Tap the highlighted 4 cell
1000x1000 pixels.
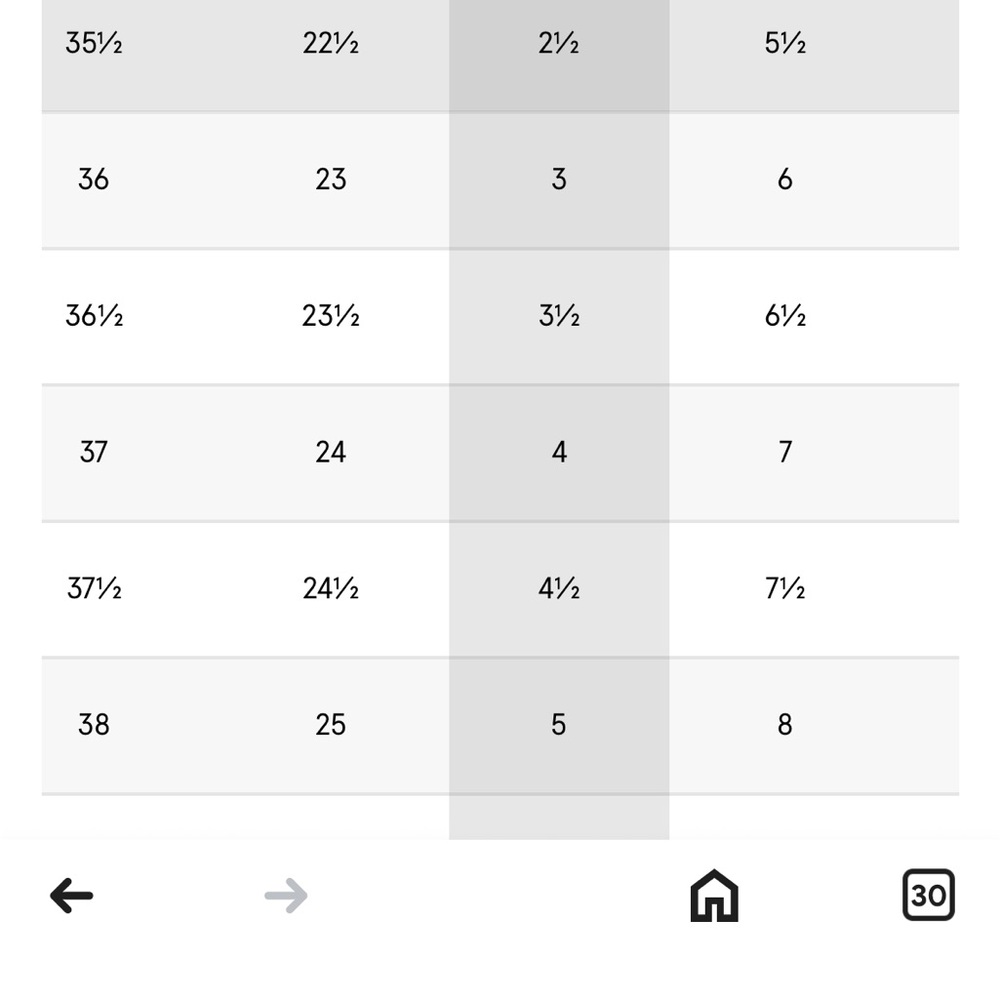point(559,452)
